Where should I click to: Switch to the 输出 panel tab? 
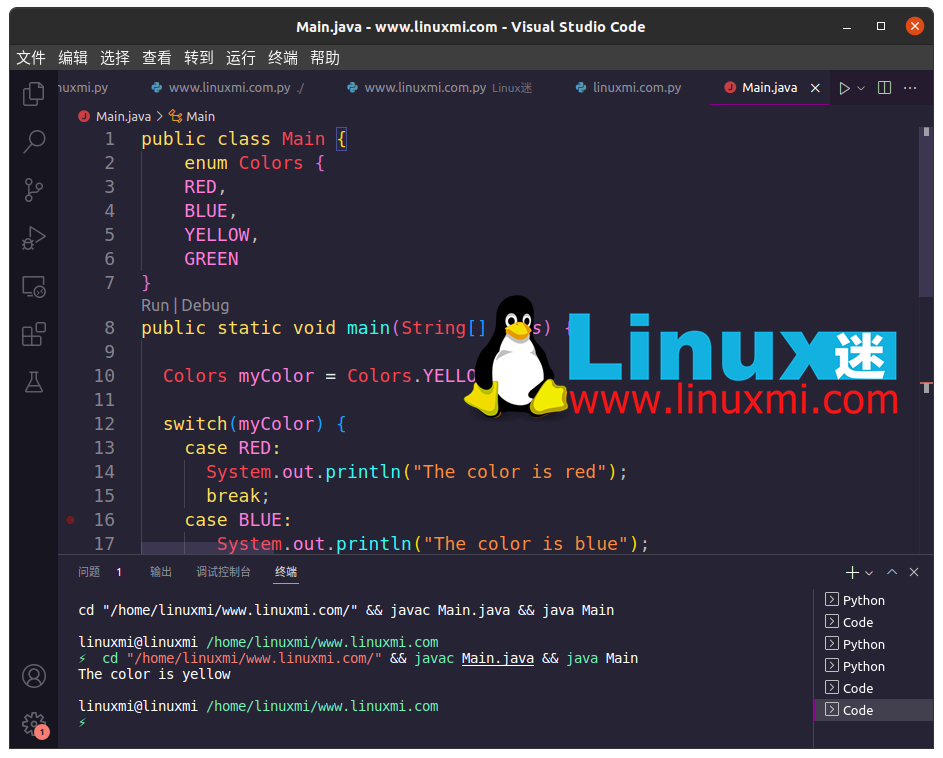coord(161,572)
